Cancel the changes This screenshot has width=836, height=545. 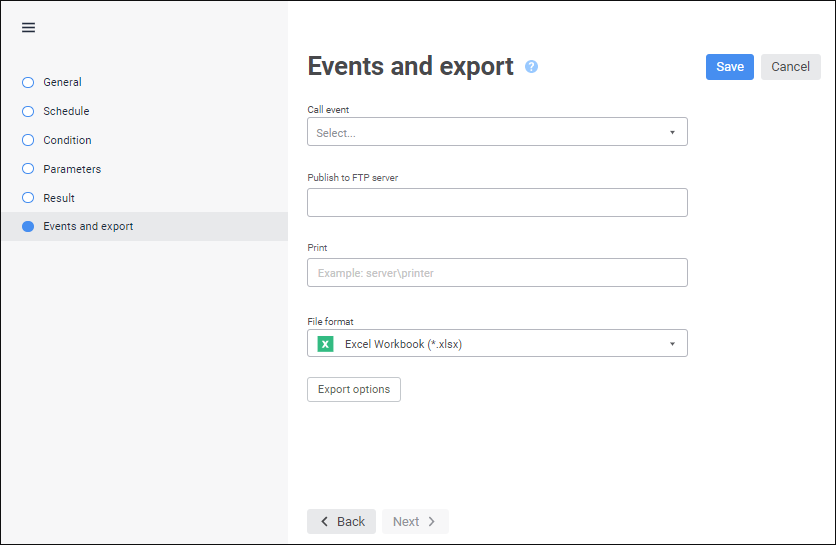coord(790,67)
